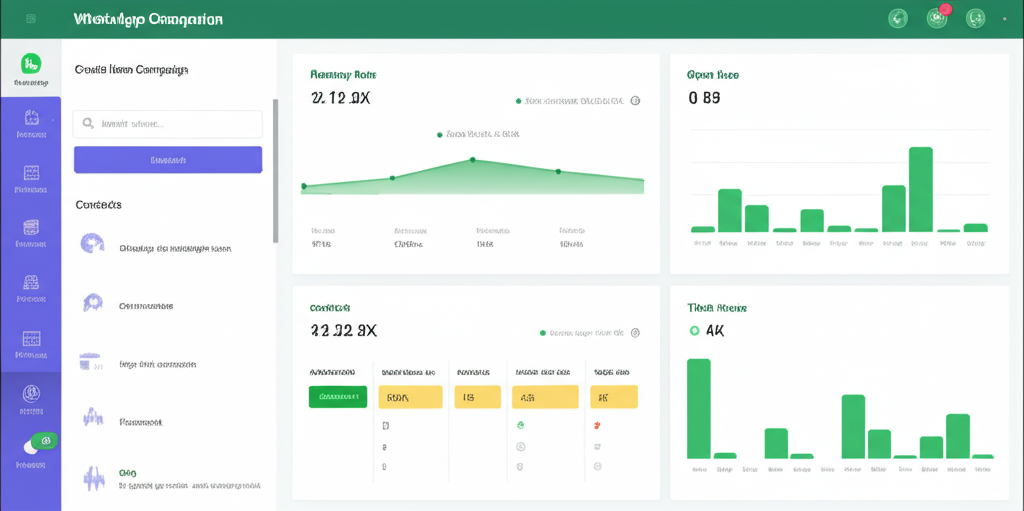Screen dimensions: 1024x511
Task: Click the magnifier icon in the search field
Action: click(x=87, y=123)
